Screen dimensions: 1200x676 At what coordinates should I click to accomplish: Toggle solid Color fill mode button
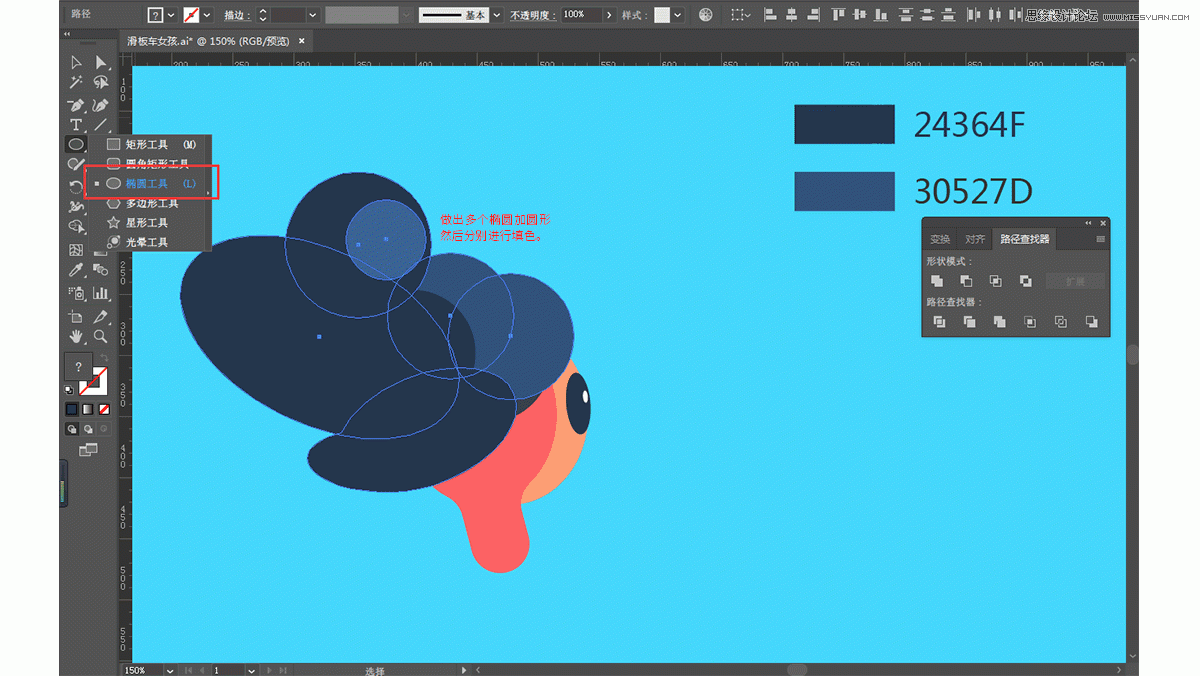click(72, 409)
